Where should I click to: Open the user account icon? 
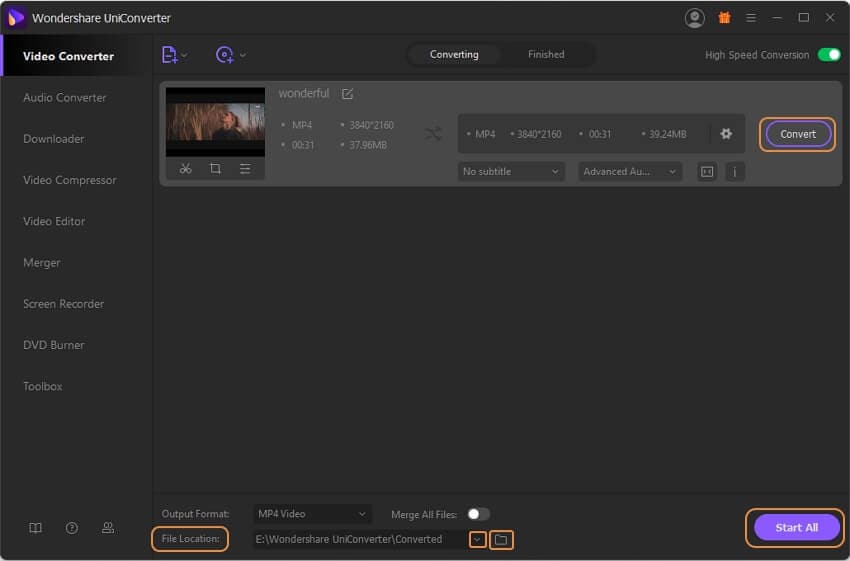tap(694, 18)
